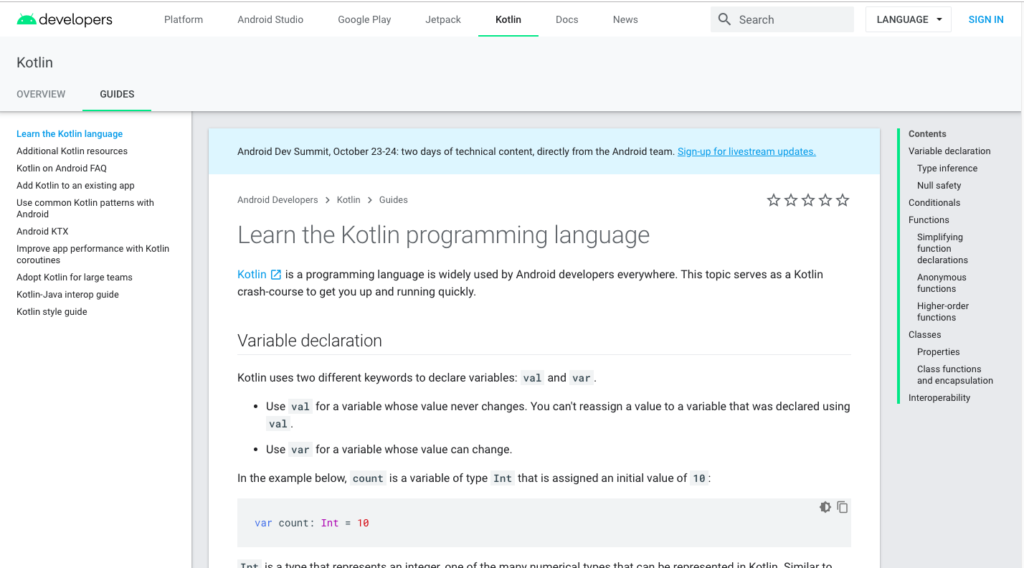The image size is (1024, 568).
Task: Click the Learn the Kotlin programming language heading
Action: 443,235
